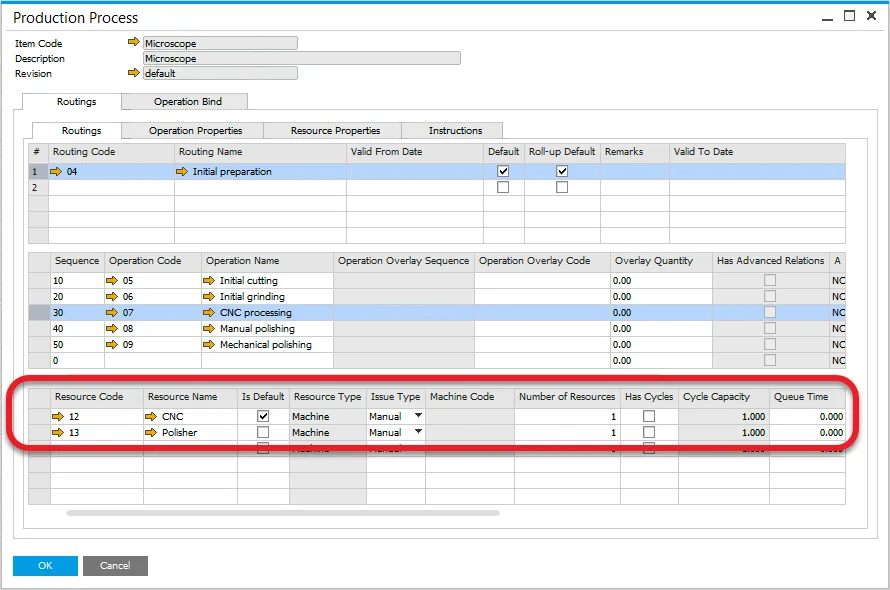
Task: Expand Issue Type dropdown for Polisher resource
Action: click(418, 432)
